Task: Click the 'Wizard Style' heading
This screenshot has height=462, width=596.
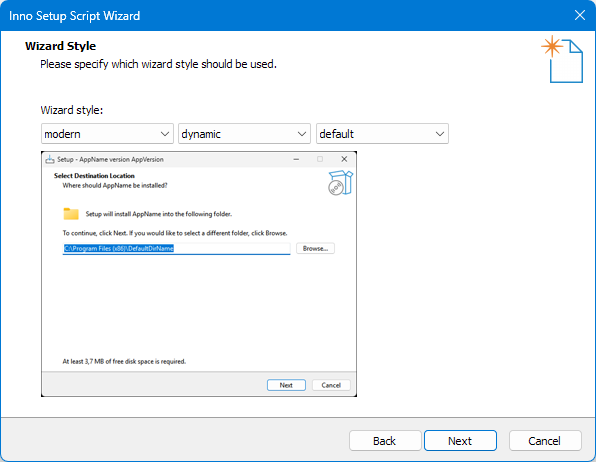Action: pos(60,46)
